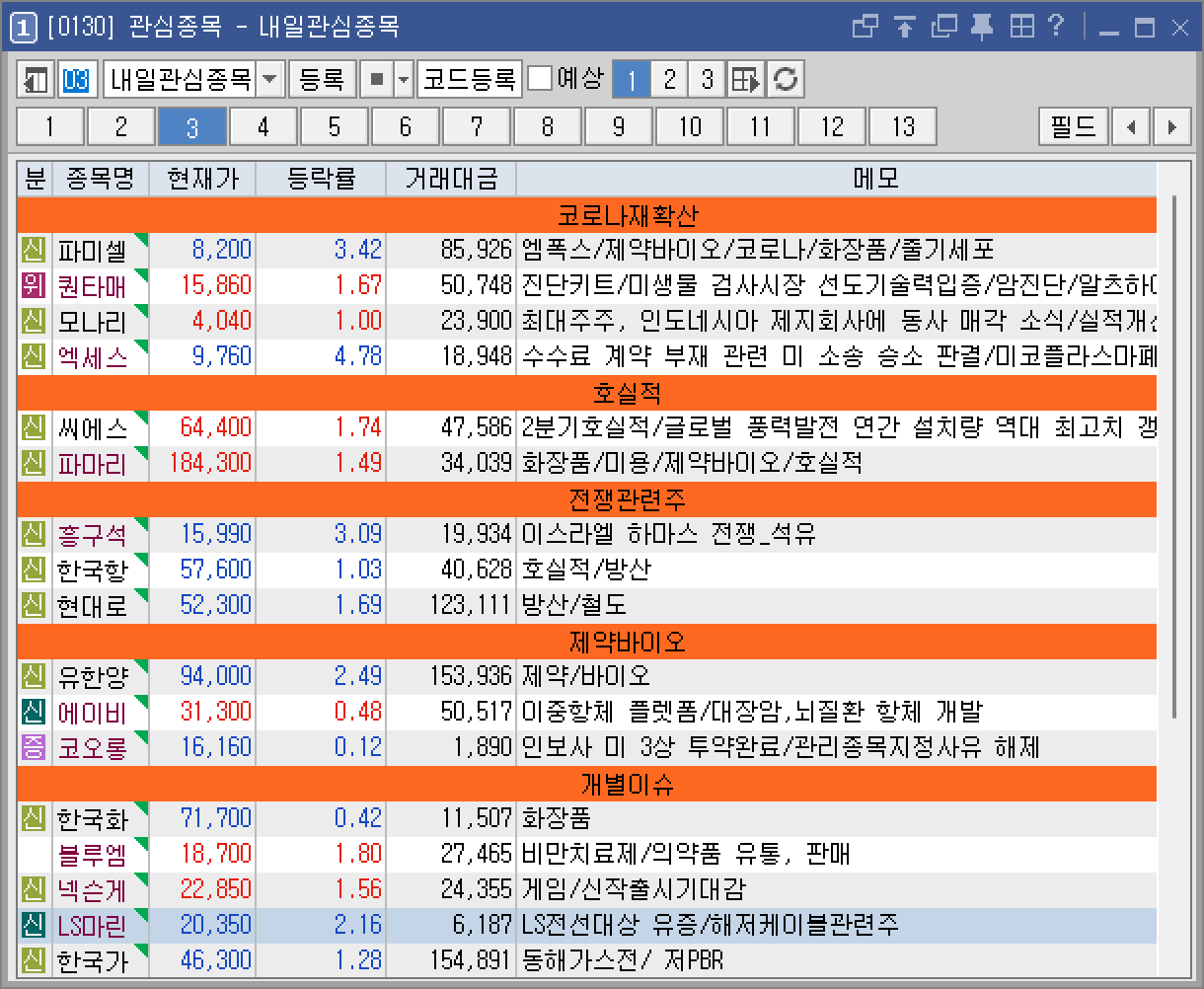The height and width of the screenshot is (989, 1204).
Task: Click the window number 1 icon in title bar
Action: tap(24, 28)
